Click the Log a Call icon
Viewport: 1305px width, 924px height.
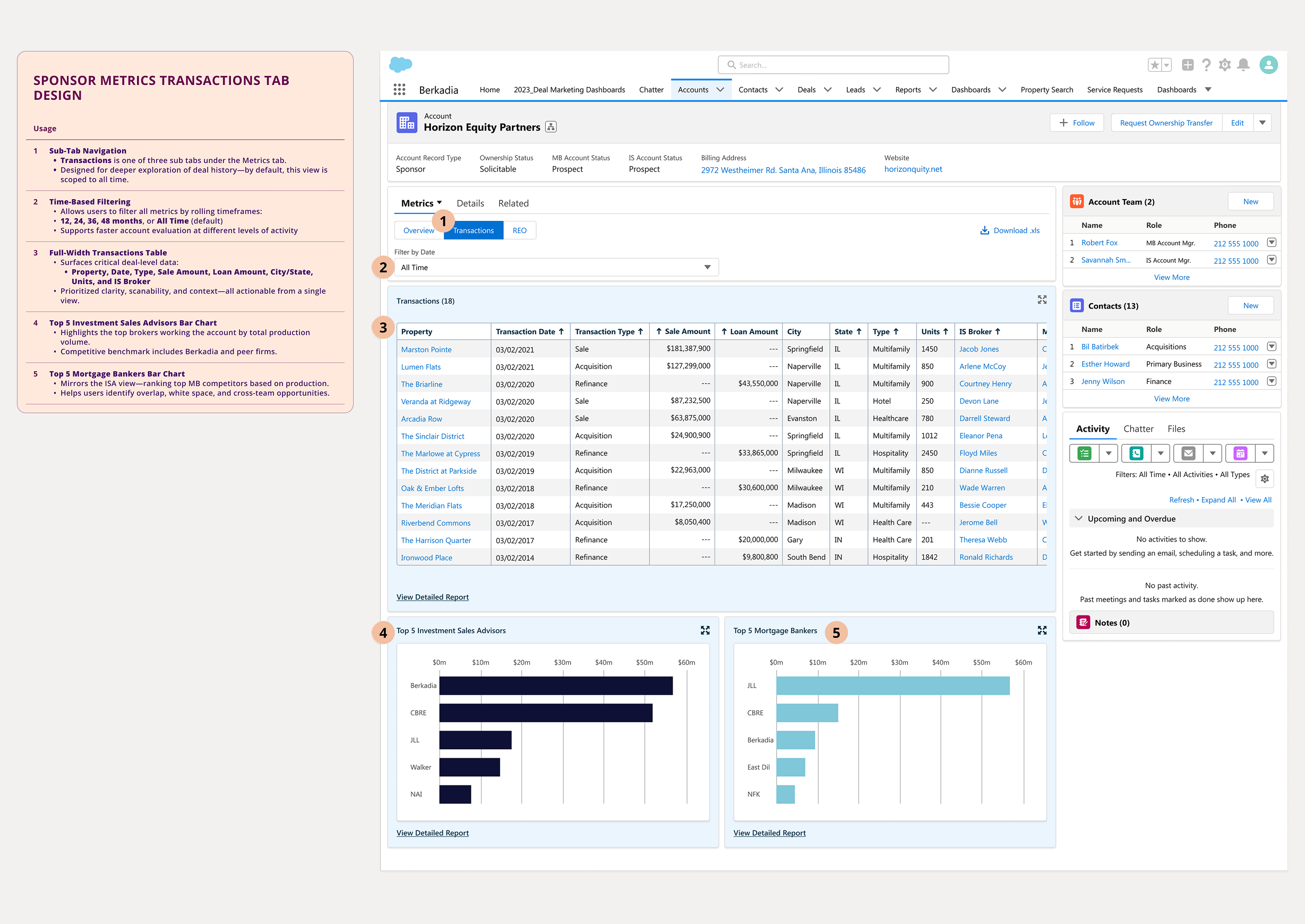click(x=1136, y=454)
